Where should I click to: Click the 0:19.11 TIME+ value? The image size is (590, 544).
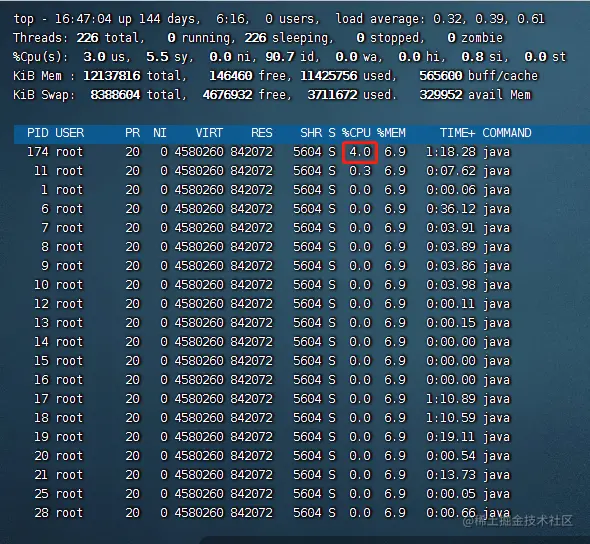click(451, 437)
